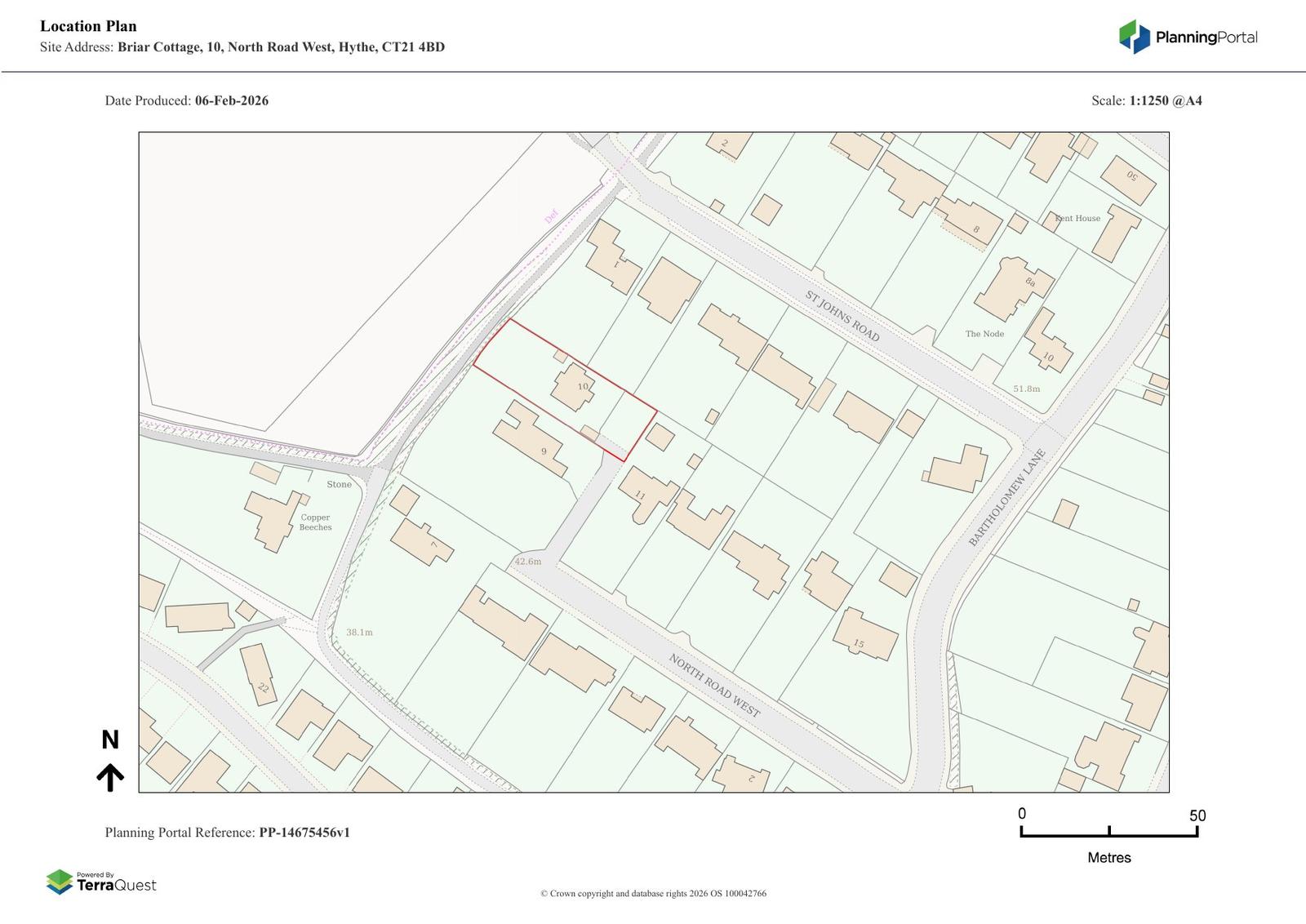The width and height of the screenshot is (1306, 924).
Task: Select building number 9 on the map
Action: click(531, 441)
